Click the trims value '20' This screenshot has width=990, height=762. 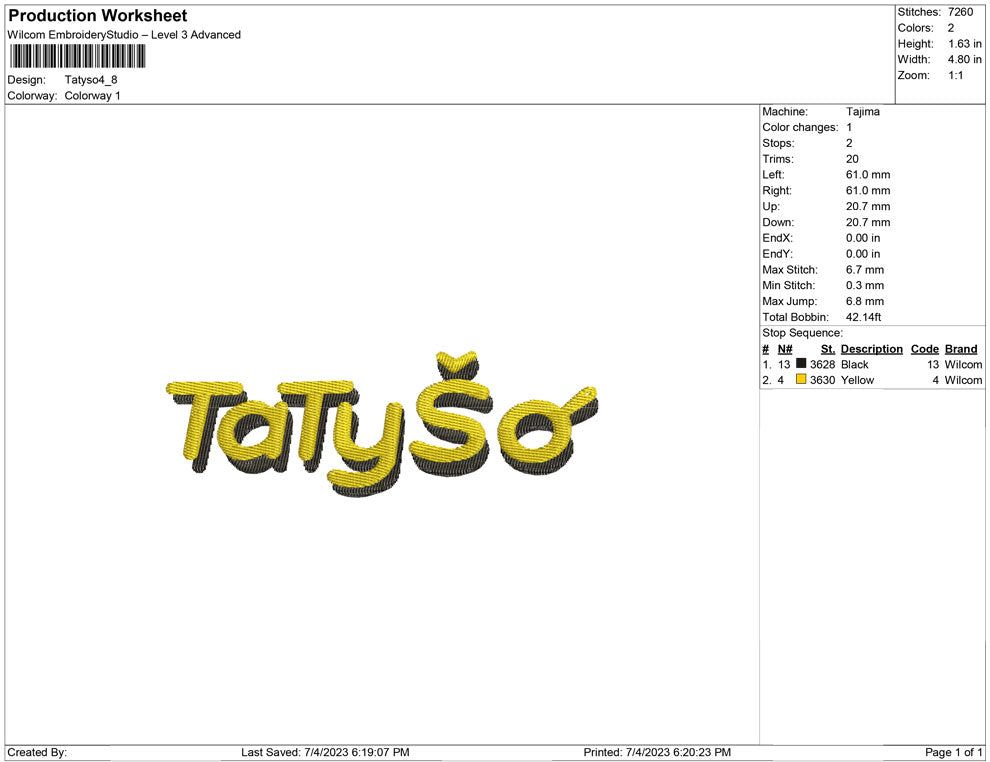tap(852, 158)
